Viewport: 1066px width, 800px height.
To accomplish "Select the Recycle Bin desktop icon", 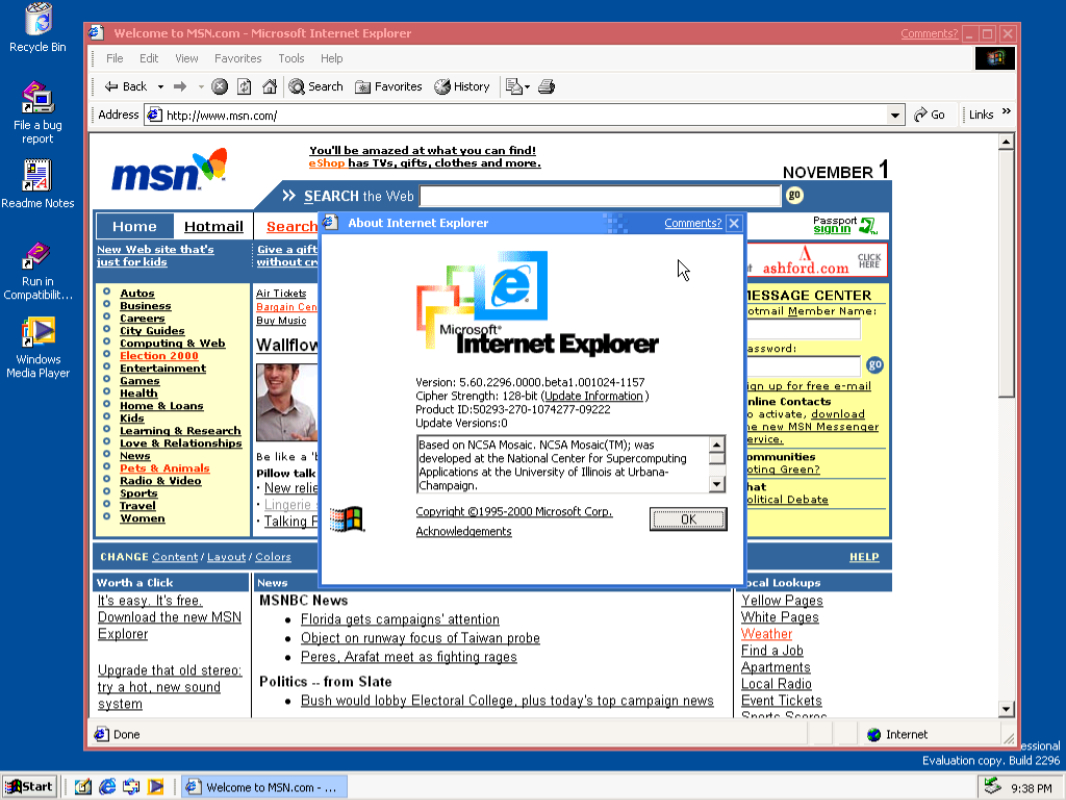I will [38, 20].
